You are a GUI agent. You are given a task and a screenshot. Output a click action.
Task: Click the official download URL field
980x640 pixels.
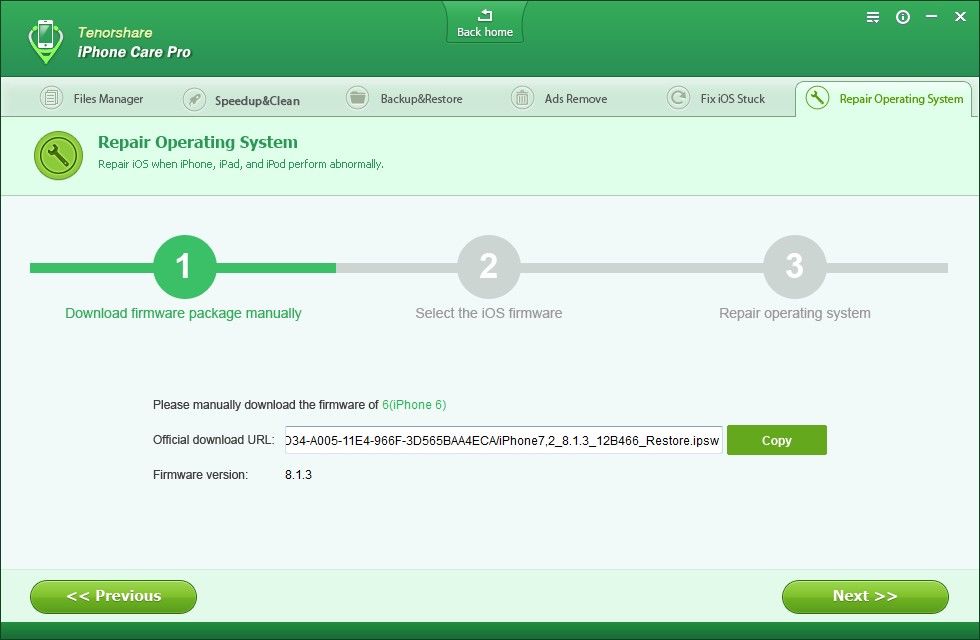502,440
